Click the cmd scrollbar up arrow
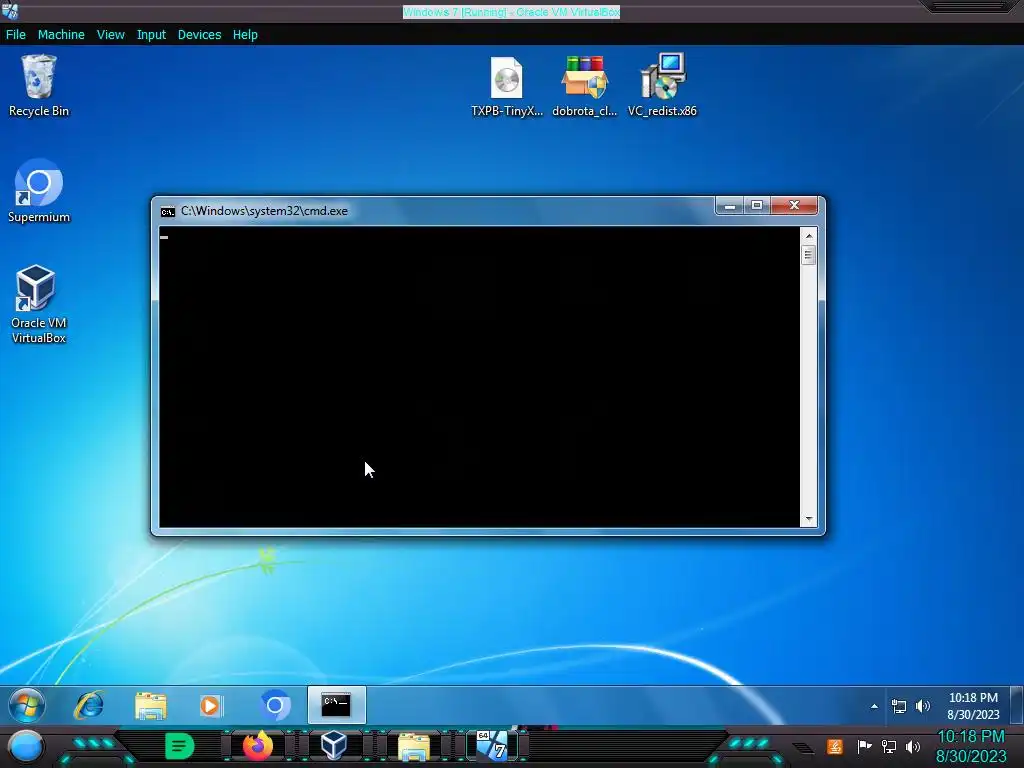 click(x=808, y=236)
